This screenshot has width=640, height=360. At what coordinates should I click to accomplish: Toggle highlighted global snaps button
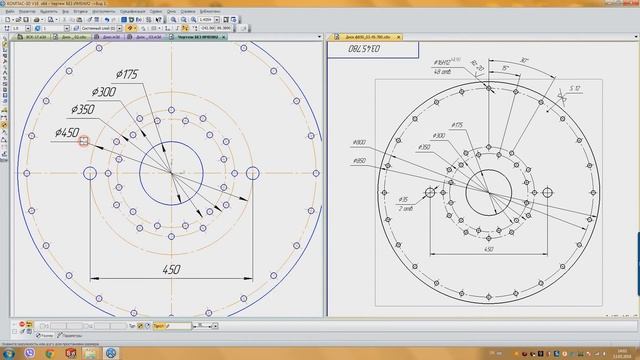131,29
